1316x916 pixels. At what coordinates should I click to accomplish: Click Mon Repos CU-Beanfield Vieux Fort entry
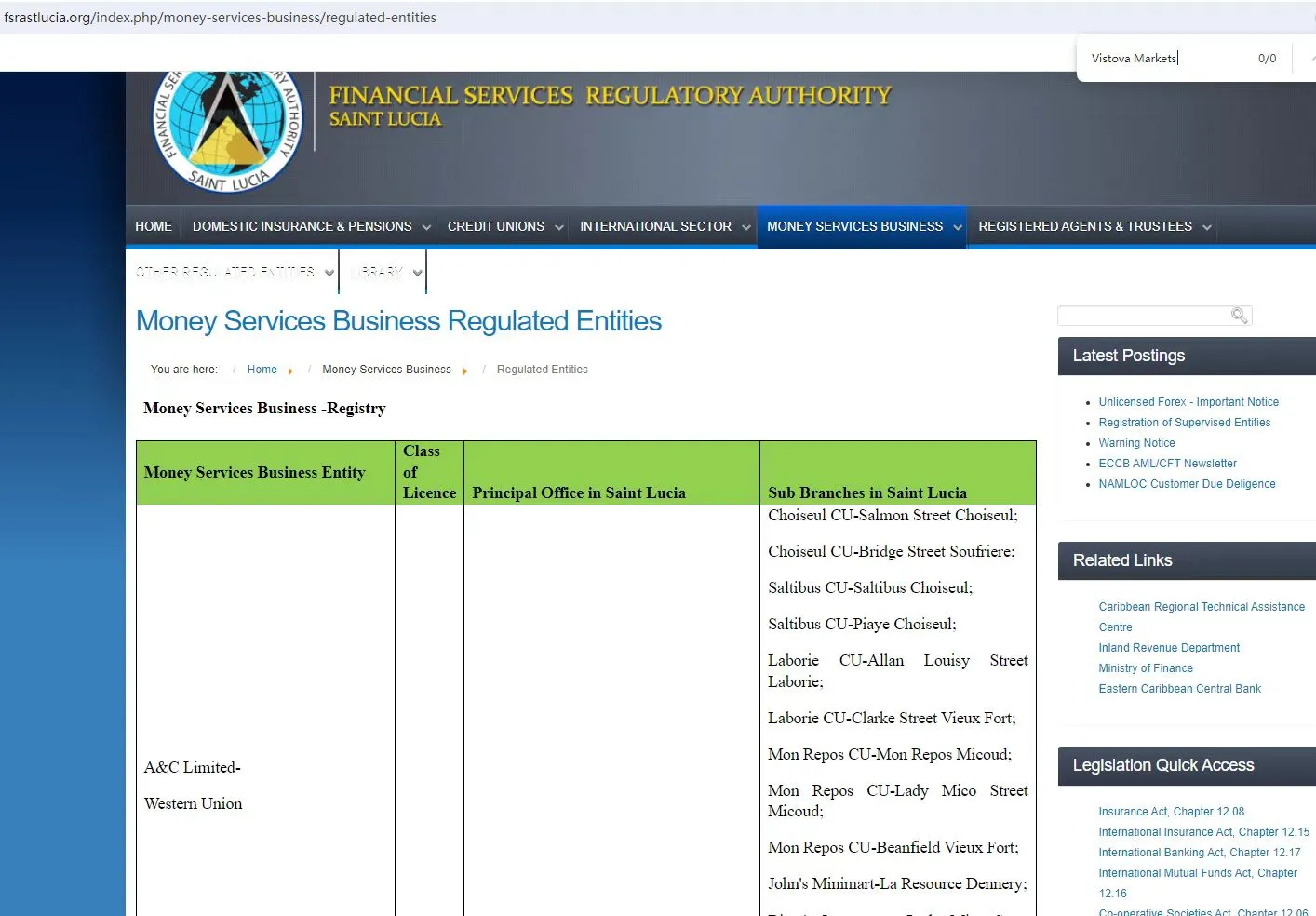[893, 847]
